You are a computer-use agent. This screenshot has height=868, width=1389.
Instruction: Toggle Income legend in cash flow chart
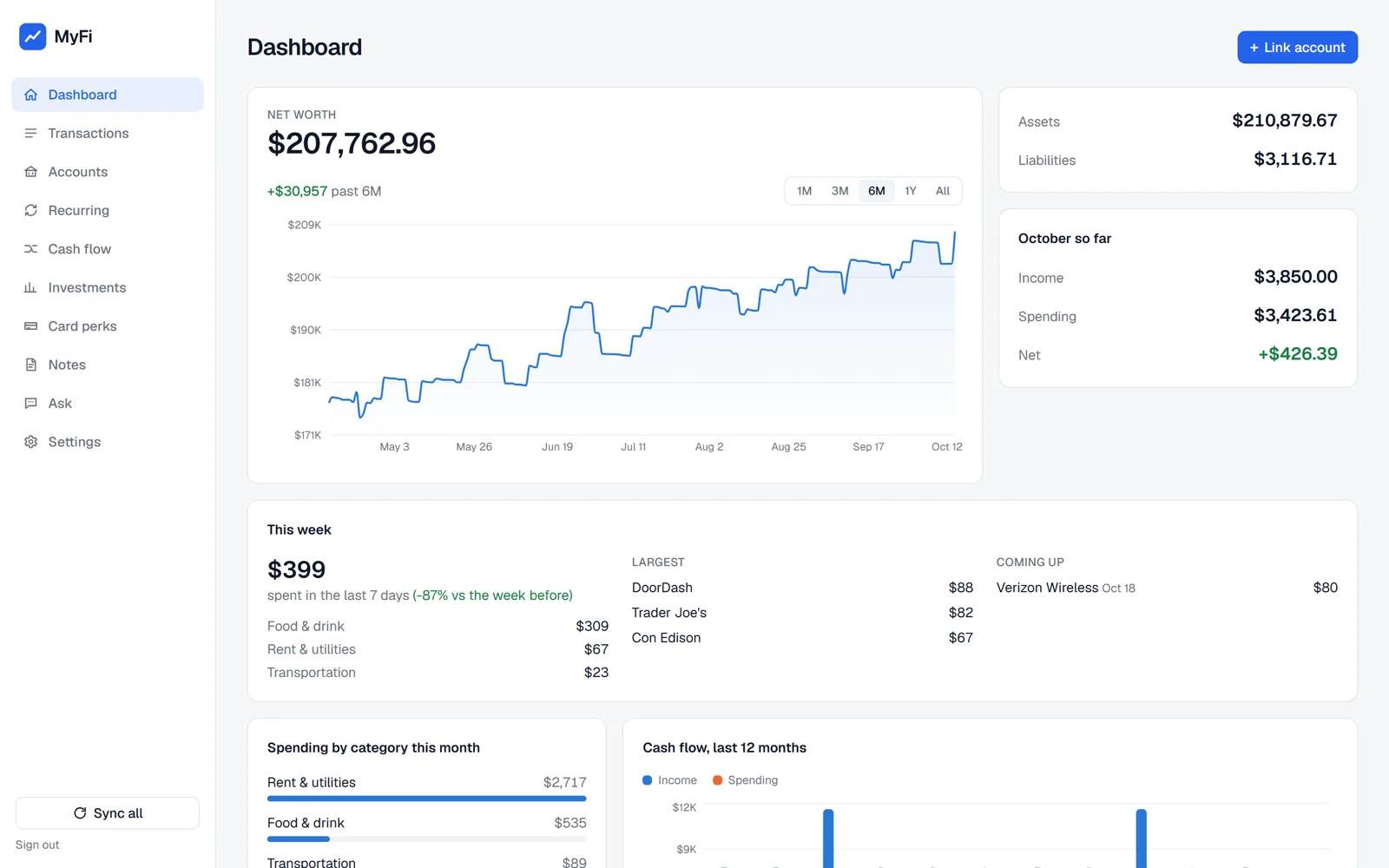pos(669,780)
